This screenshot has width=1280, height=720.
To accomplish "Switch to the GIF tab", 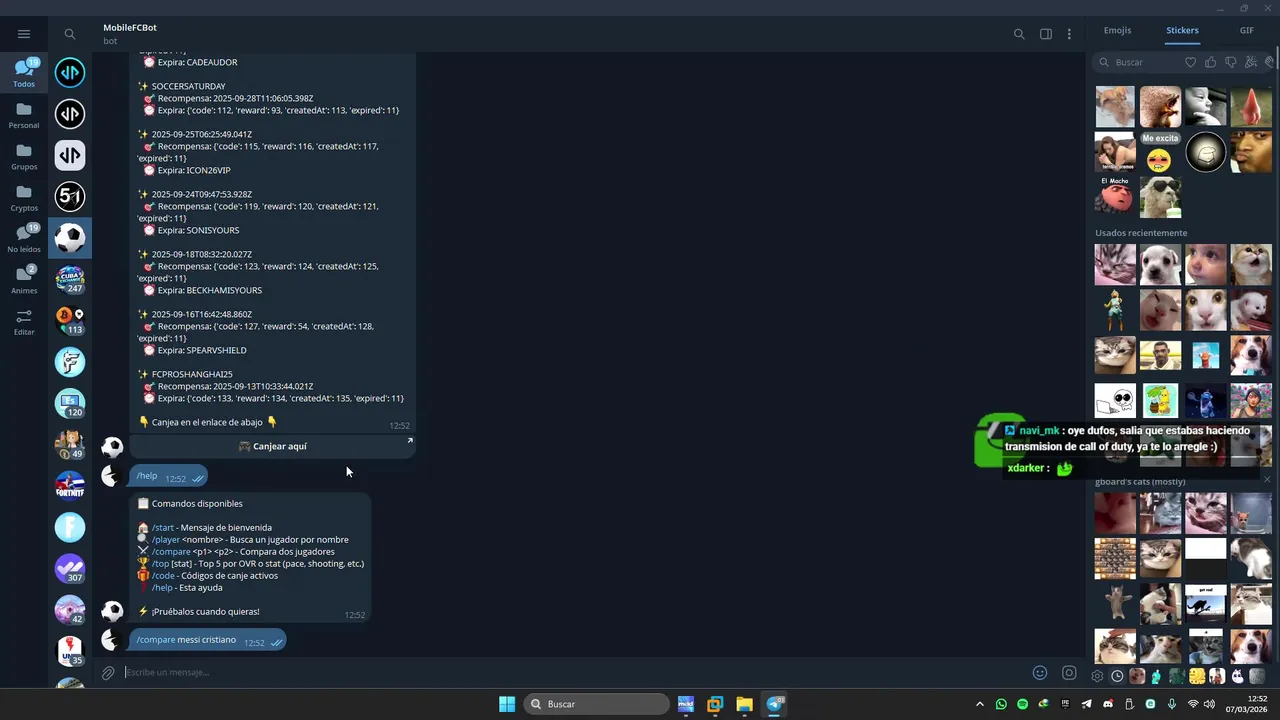I will click(x=1246, y=30).
